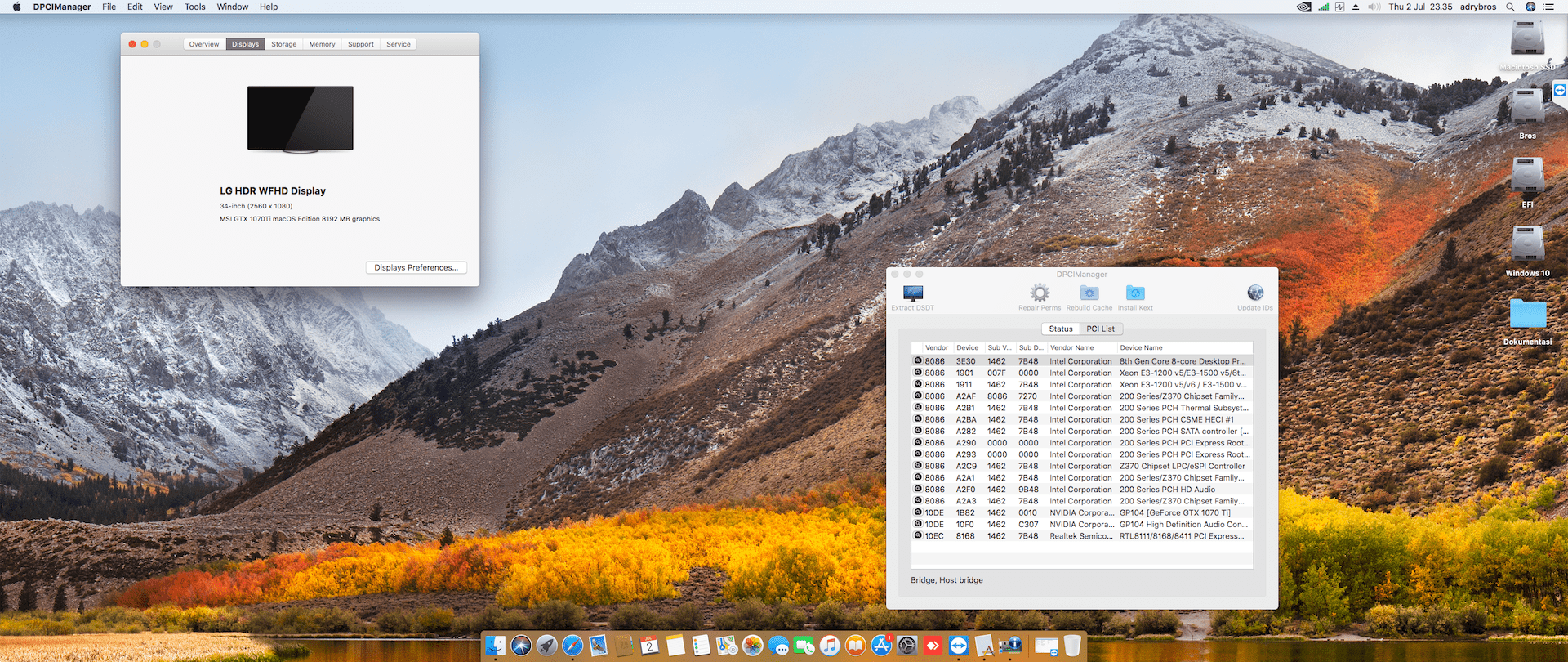1568x662 pixels.
Task: Open the Install Kext tool
Action: point(1135,293)
